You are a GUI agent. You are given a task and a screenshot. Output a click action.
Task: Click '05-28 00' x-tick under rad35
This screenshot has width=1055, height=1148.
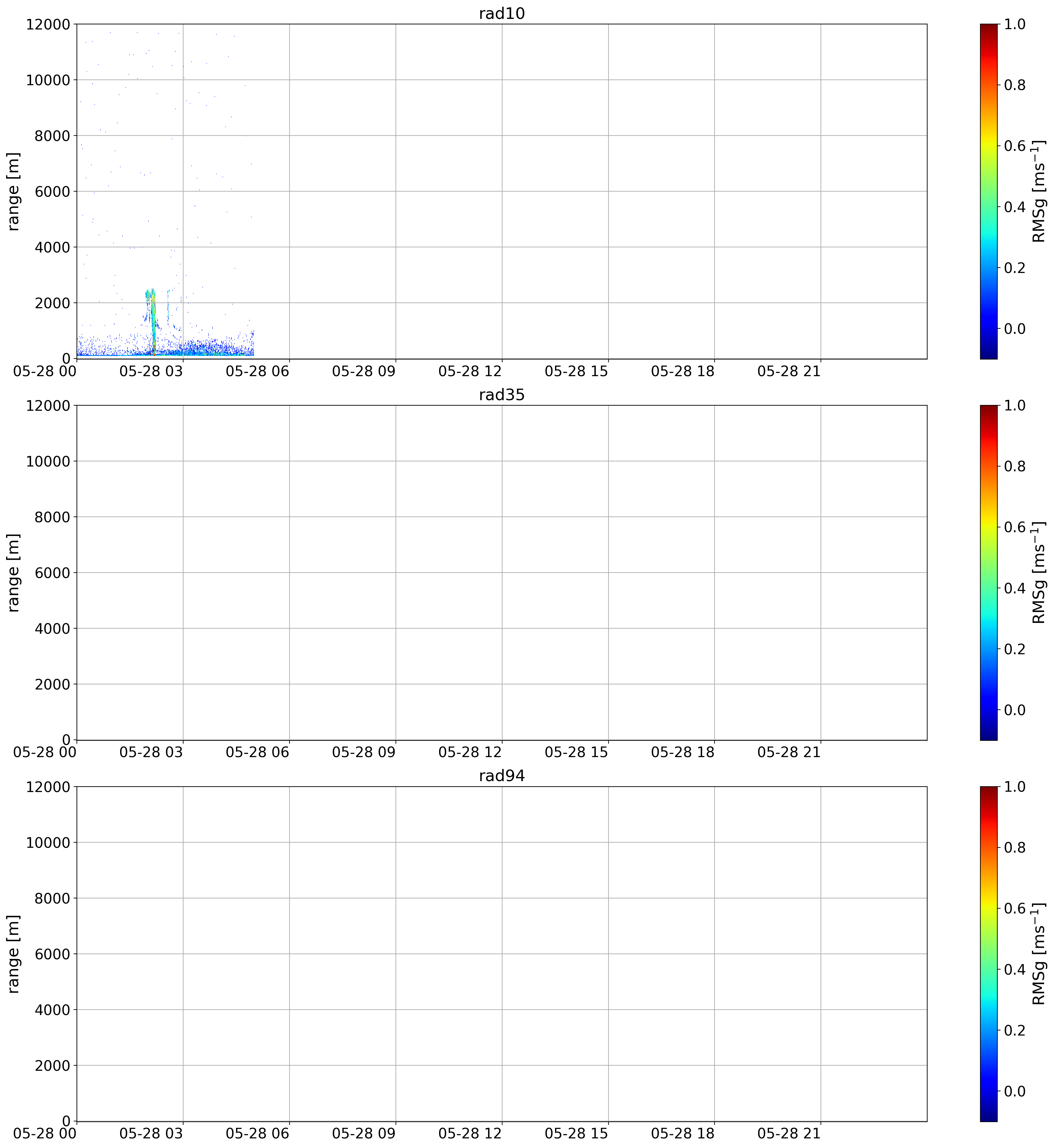click(45, 753)
